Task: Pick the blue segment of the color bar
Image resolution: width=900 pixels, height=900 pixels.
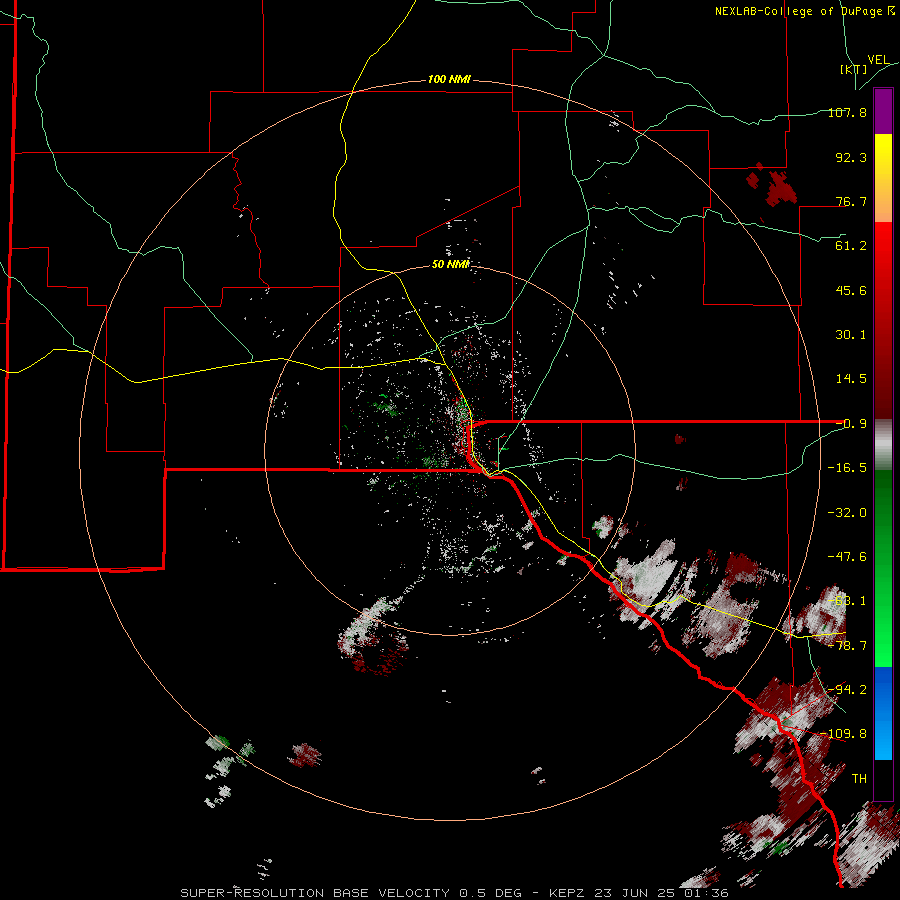Action: click(883, 713)
